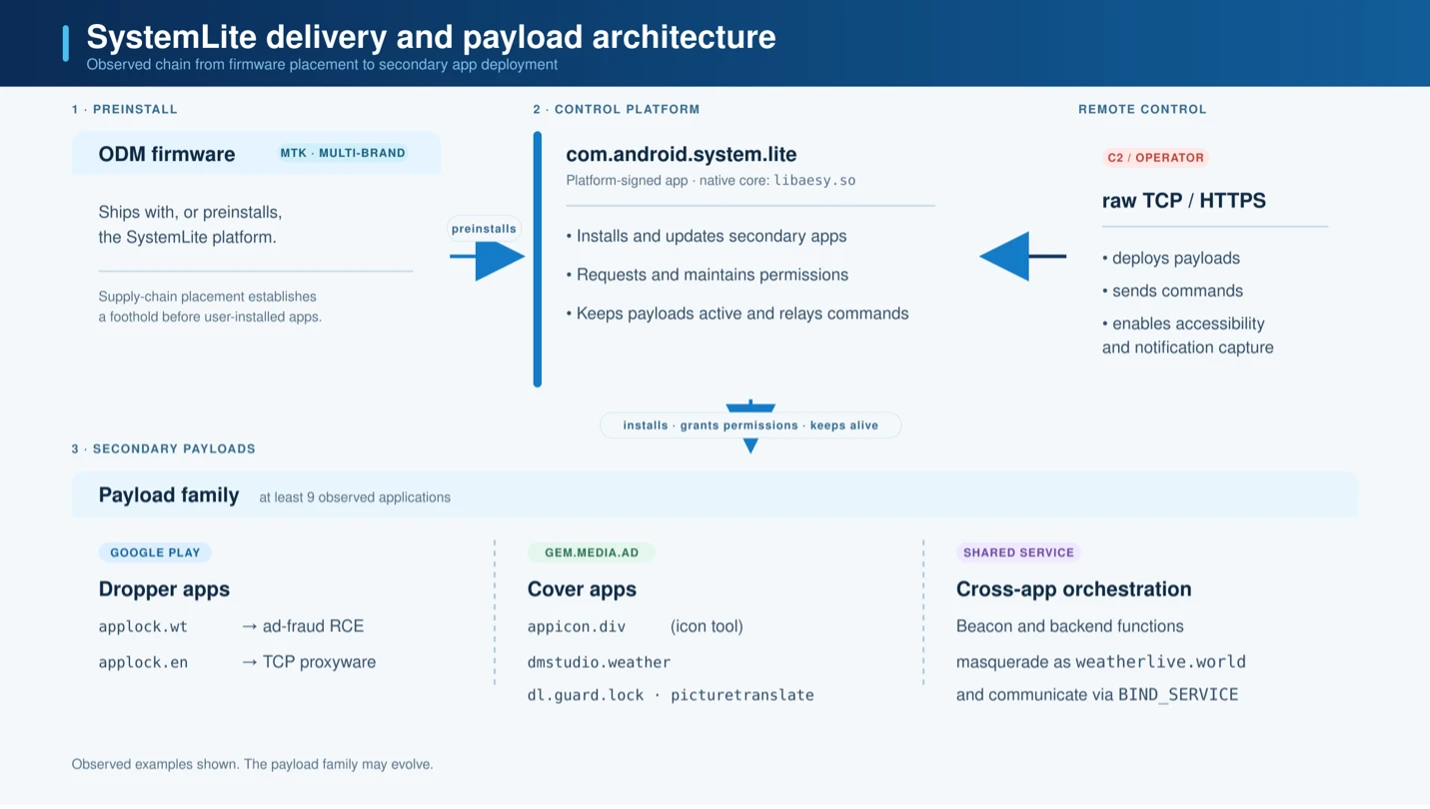
Task: Select the "3 · SECONDARY PAYLOADS" section label
Action: click(x=163, y=449)
